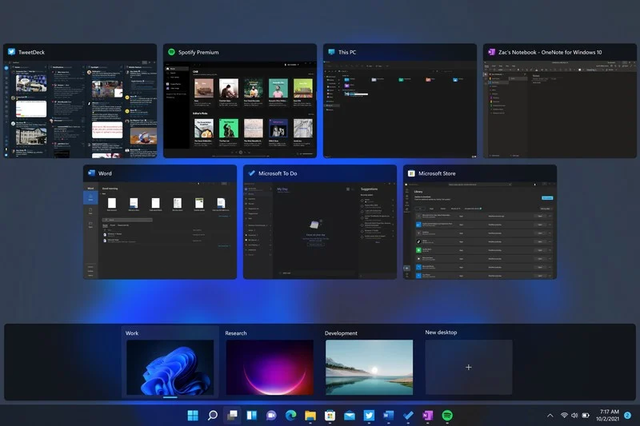Open File Explorer from the taskbar

(x=310, y=415)
